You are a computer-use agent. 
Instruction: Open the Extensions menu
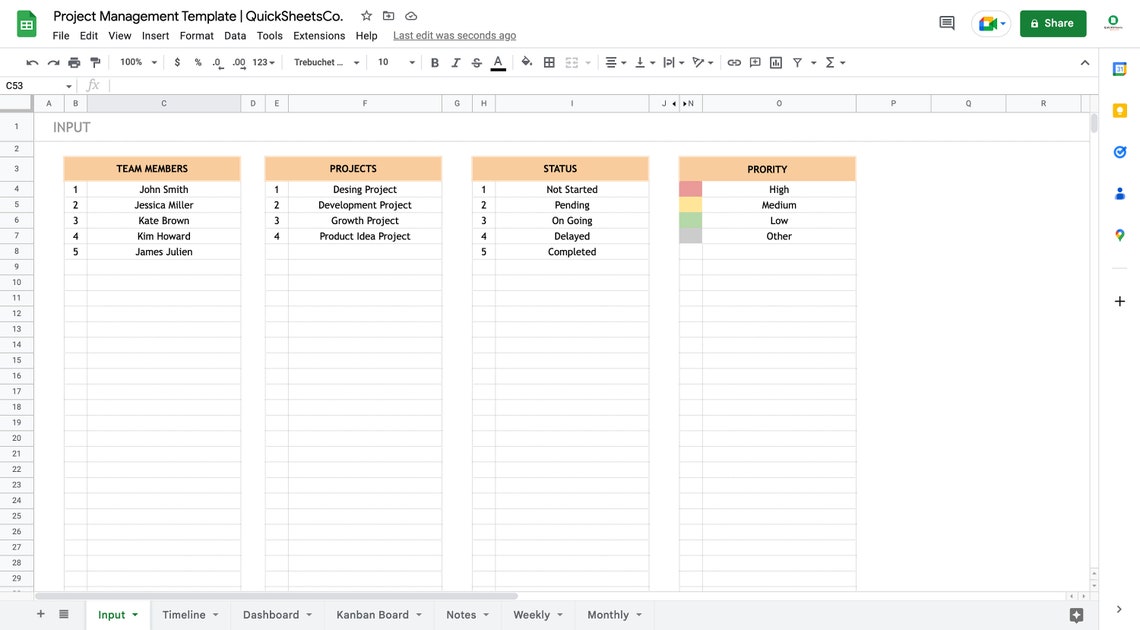(318, 35)
